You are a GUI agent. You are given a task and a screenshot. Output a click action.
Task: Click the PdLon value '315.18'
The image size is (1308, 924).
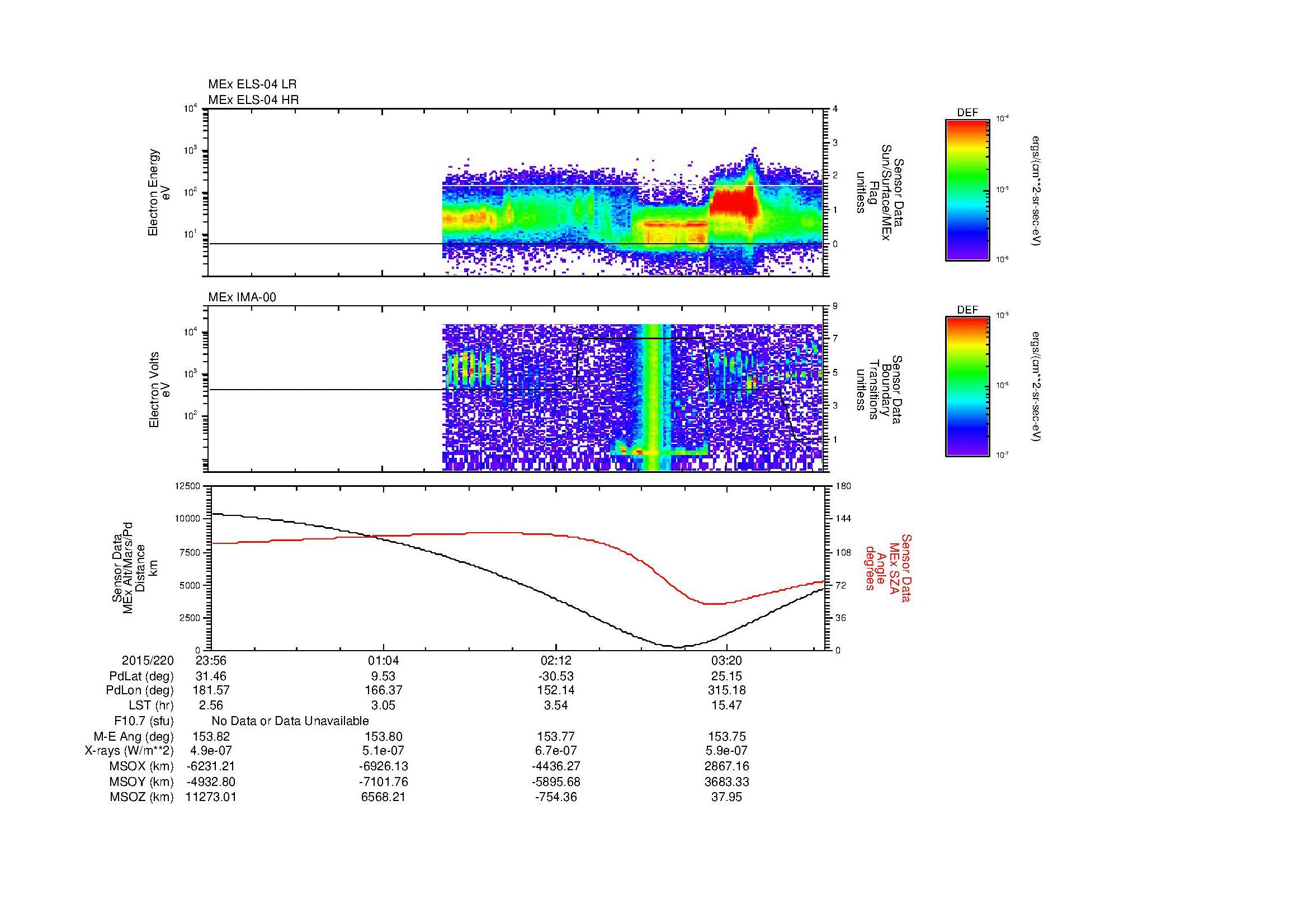[x=727, y=690]
